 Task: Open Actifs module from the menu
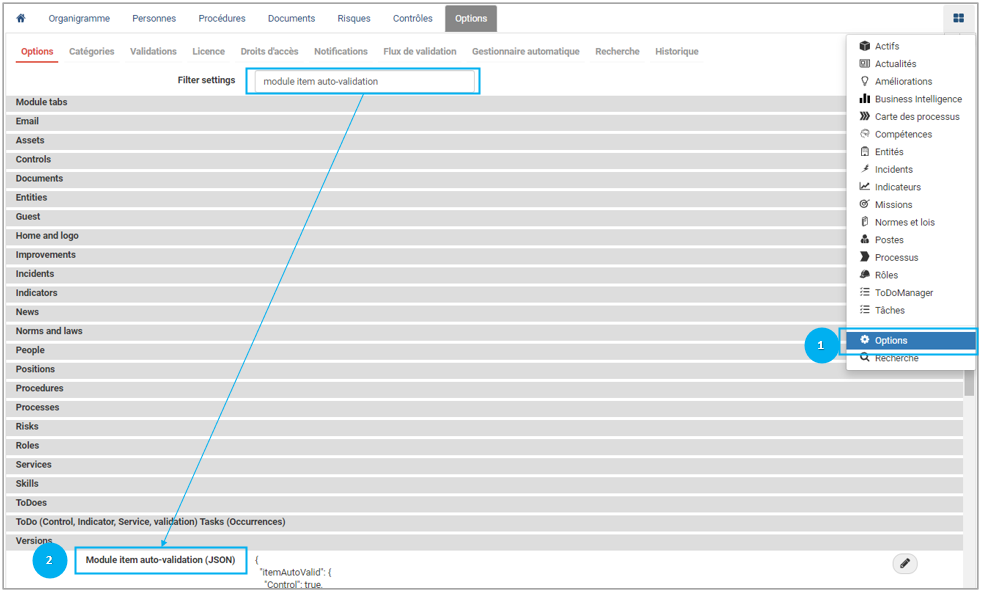[886, 46]
